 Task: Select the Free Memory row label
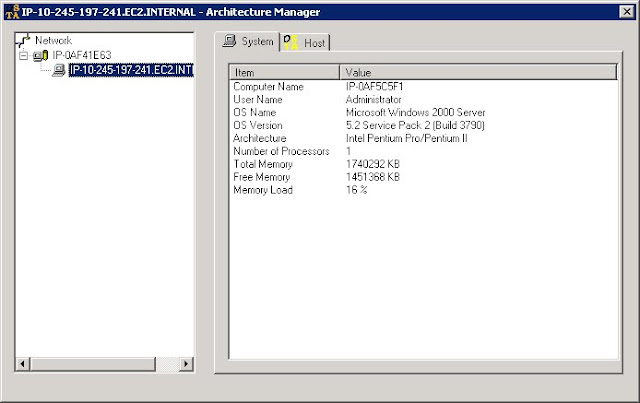[x=262, y=177]
